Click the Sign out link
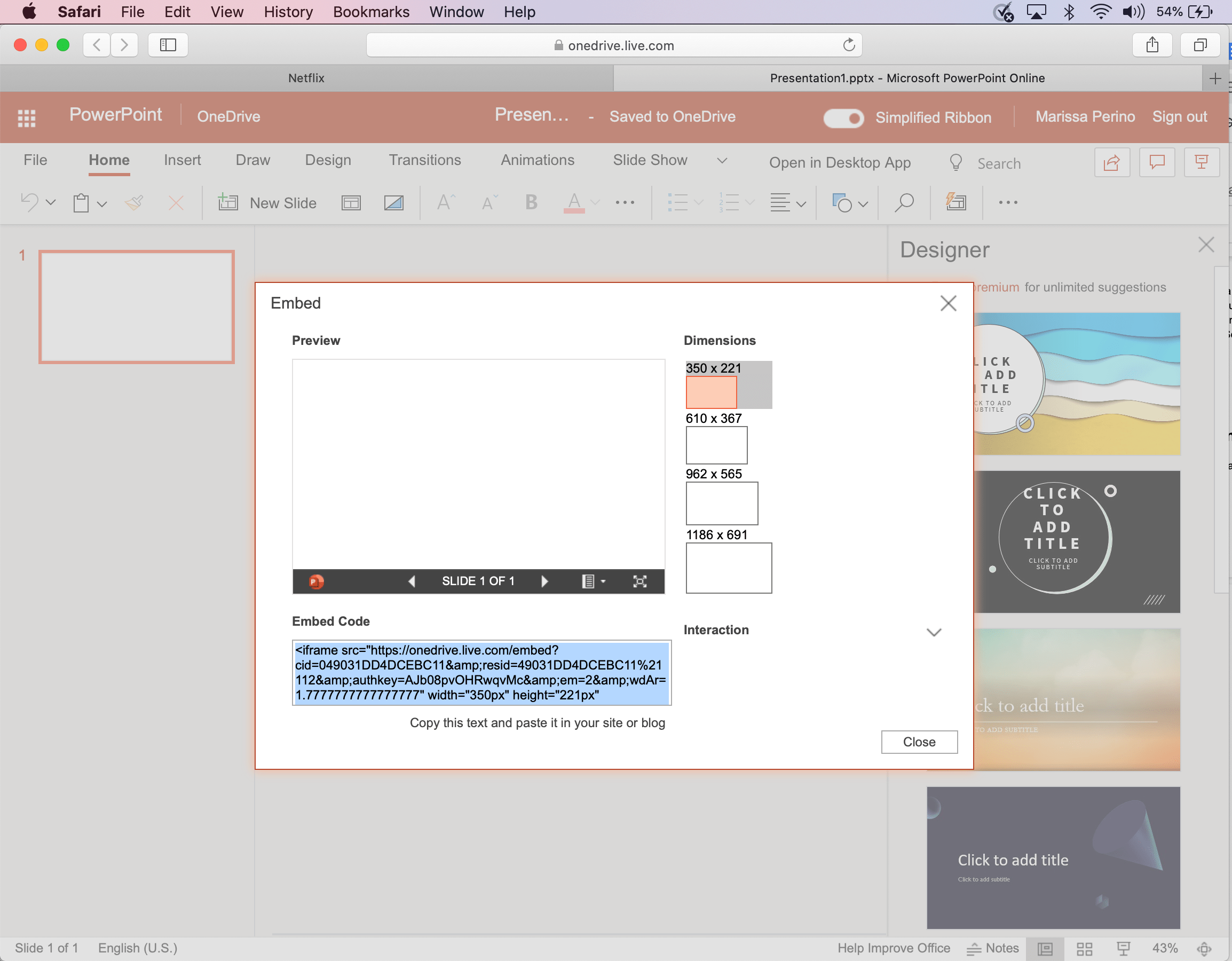 coord(1179,116)
